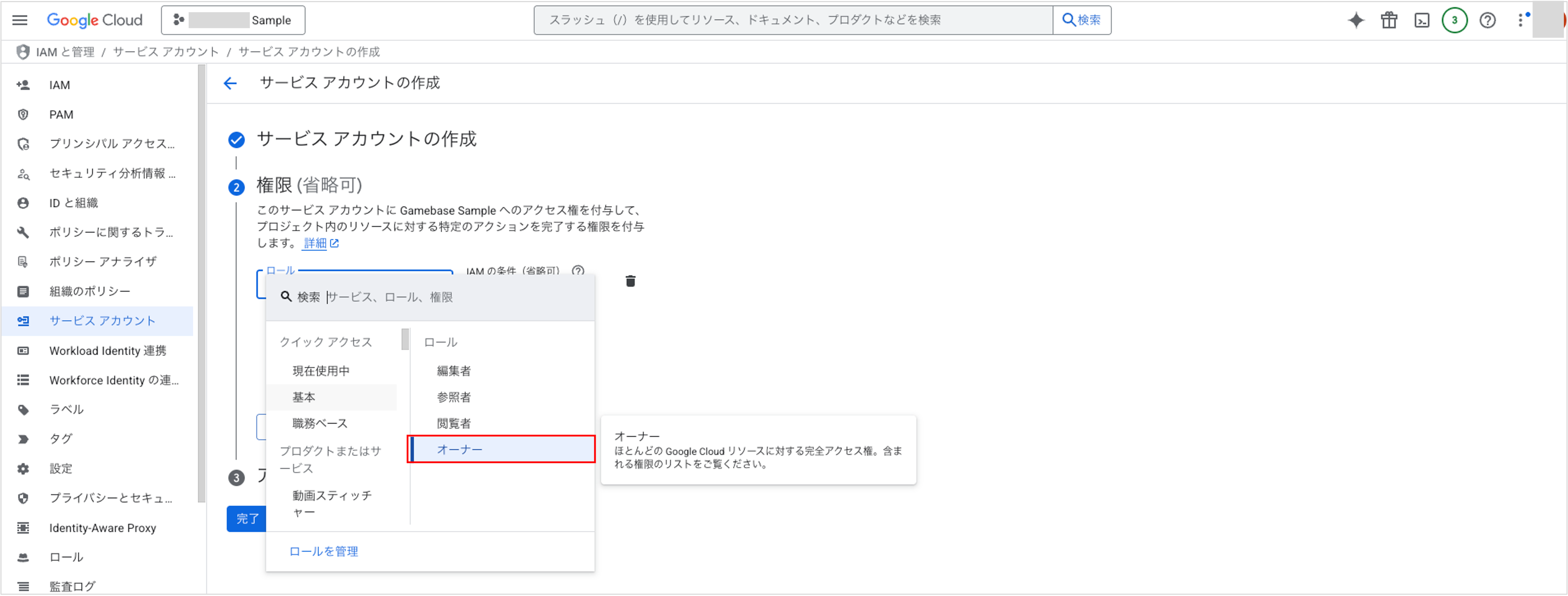Click the IAM と管理 breadcrumb
The image size is (1568, 596).
(65, 52)
